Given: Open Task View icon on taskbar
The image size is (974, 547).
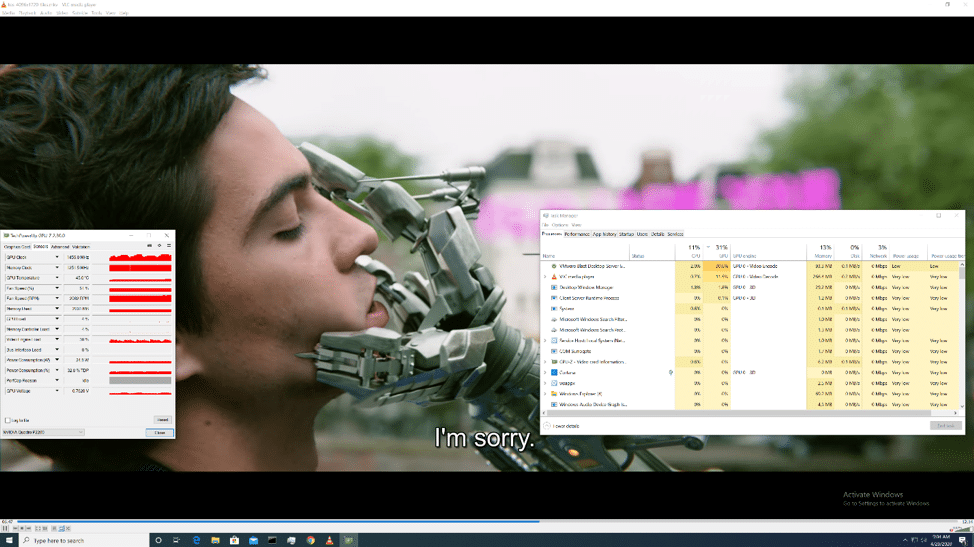Looking at the screenshot, I should click(177, 540).
